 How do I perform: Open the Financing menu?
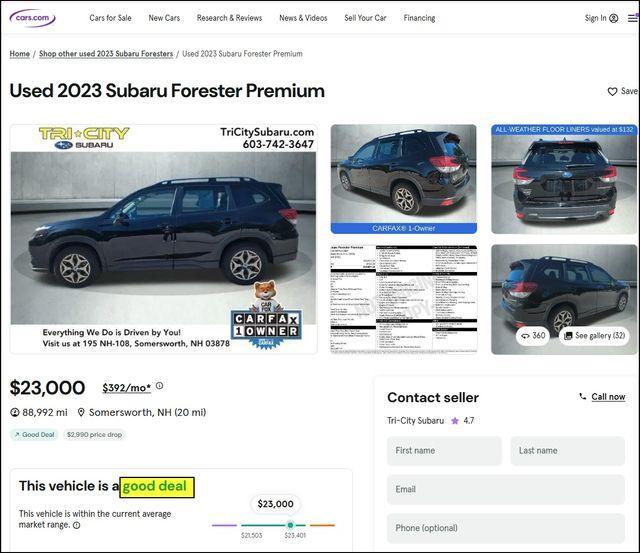coord(419,18)
